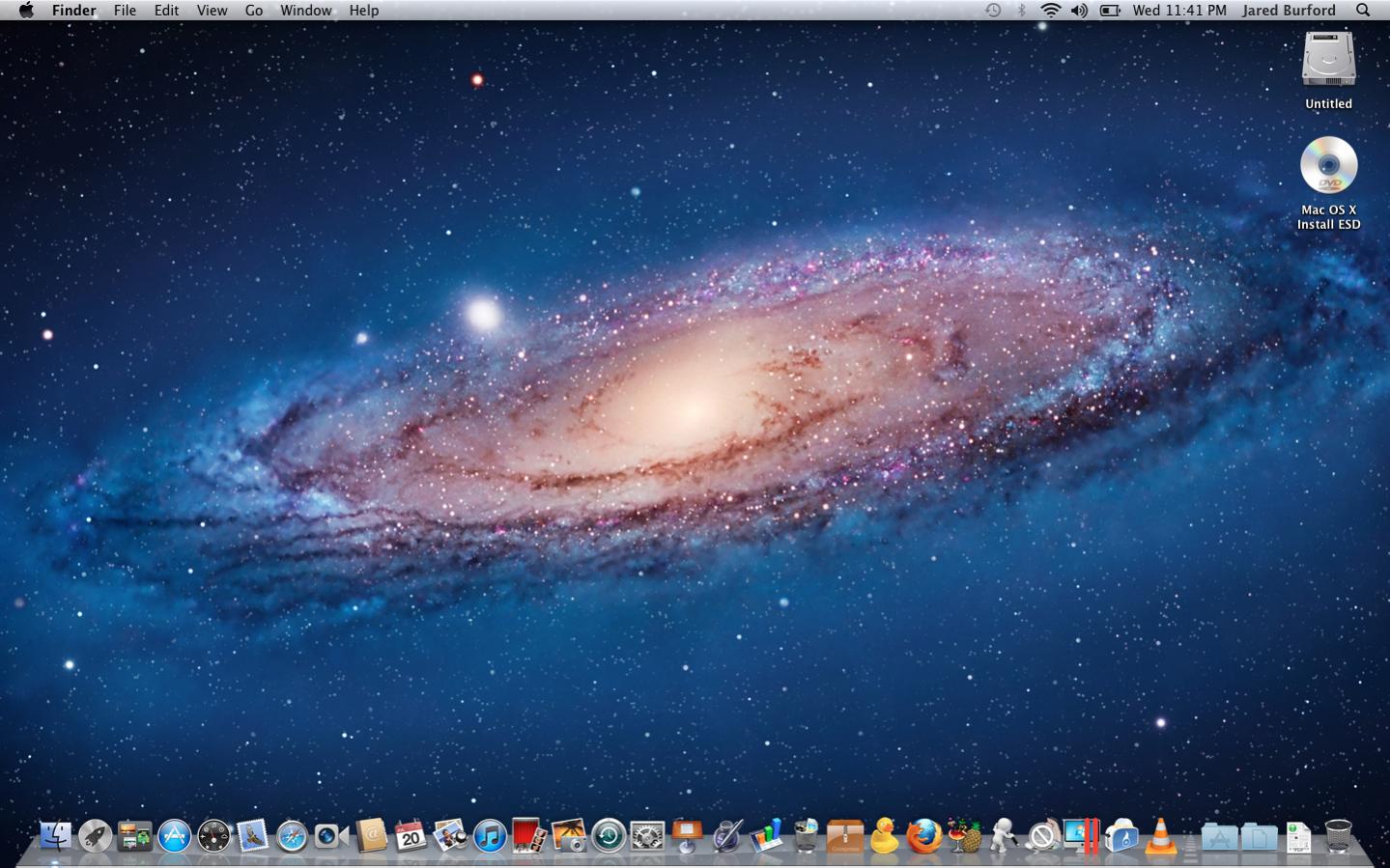Viewport: 1390px width, 868px height.
Task: Open Spotlight search magnifier
Action: [1363, 10]
